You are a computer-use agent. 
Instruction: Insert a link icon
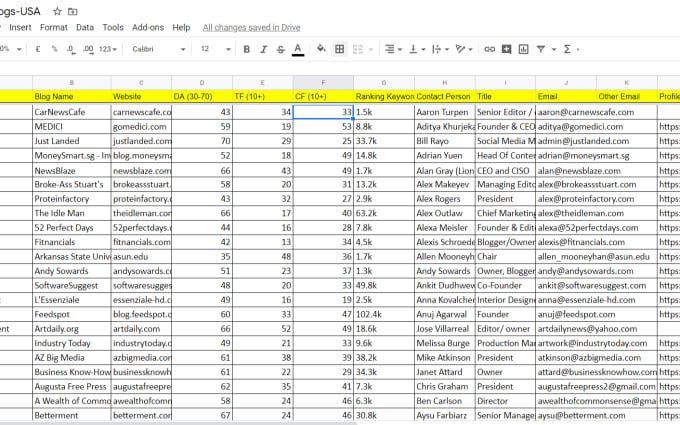pos(489,49)
